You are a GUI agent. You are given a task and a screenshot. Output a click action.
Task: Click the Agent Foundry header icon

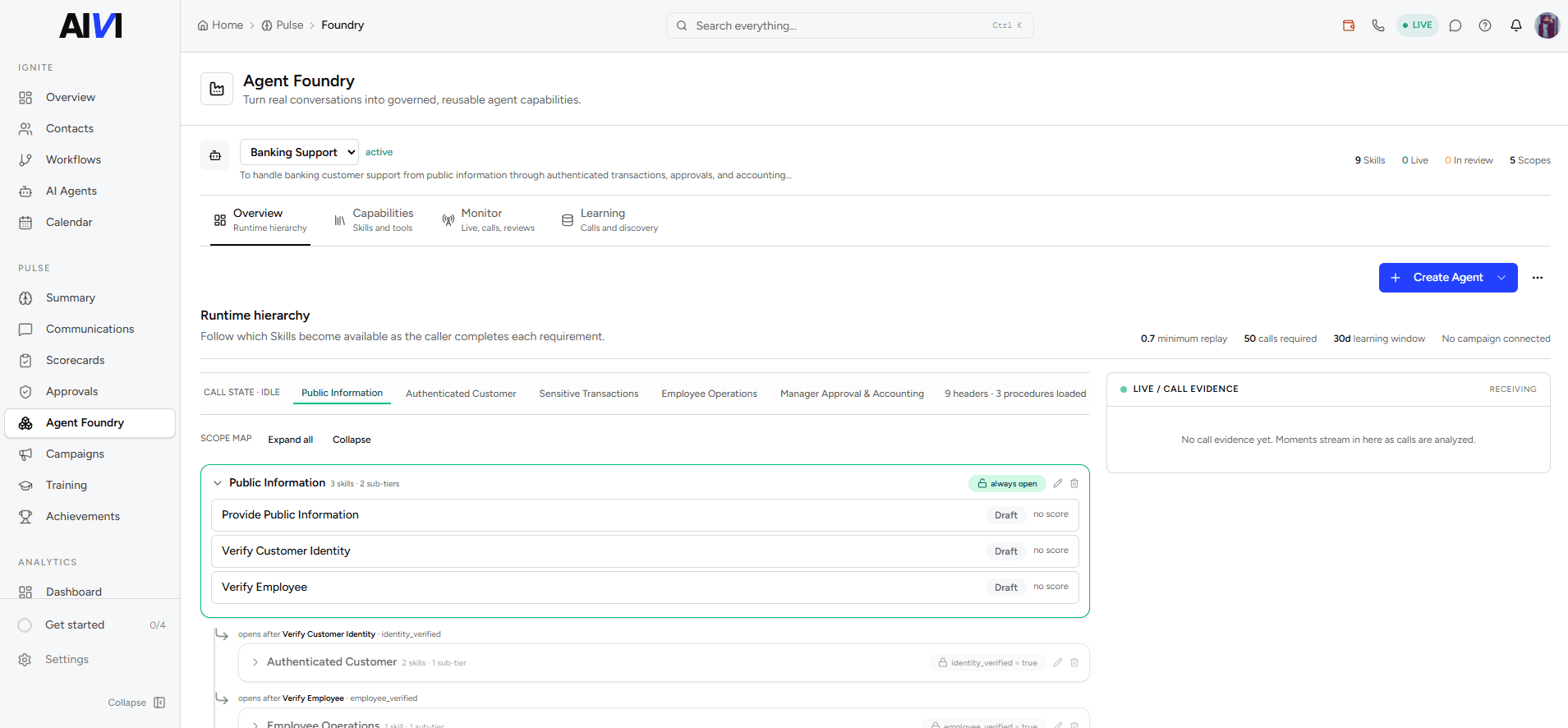(x=217, y=89)
